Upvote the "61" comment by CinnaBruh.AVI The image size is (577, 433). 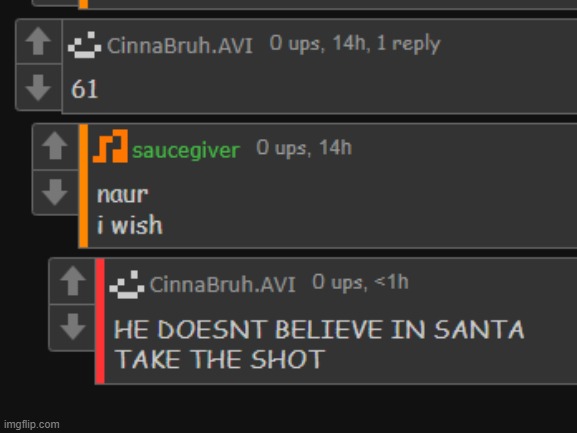point(38,41)
